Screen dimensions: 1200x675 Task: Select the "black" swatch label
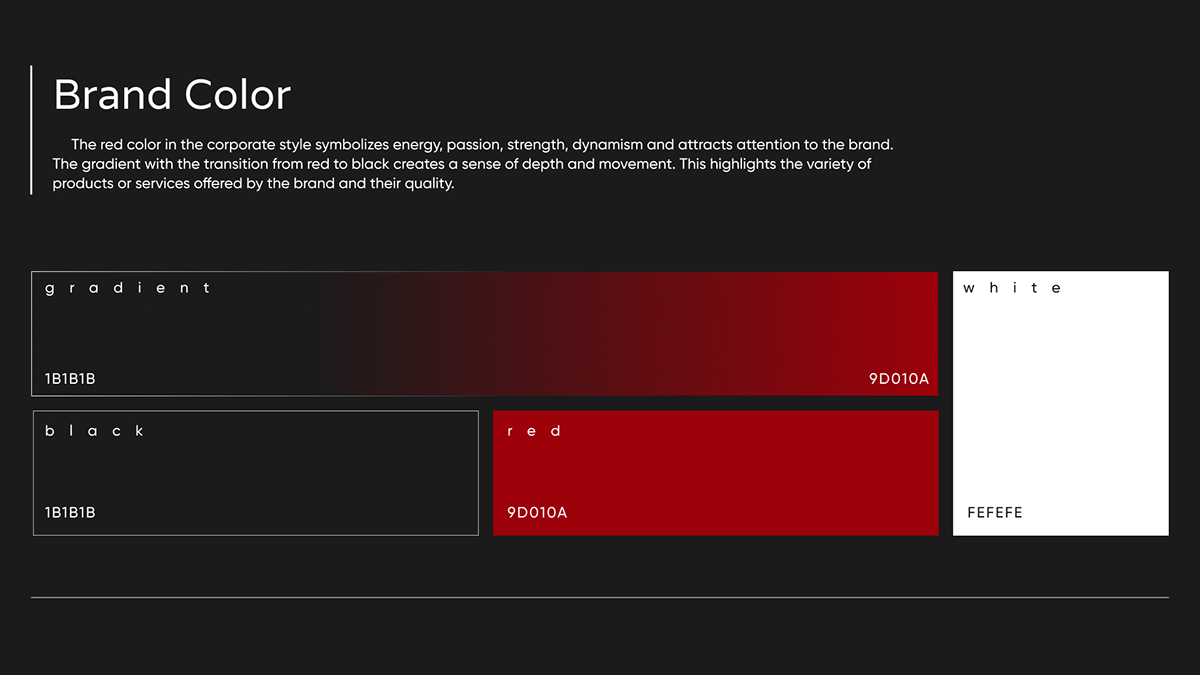coord(95,431)
